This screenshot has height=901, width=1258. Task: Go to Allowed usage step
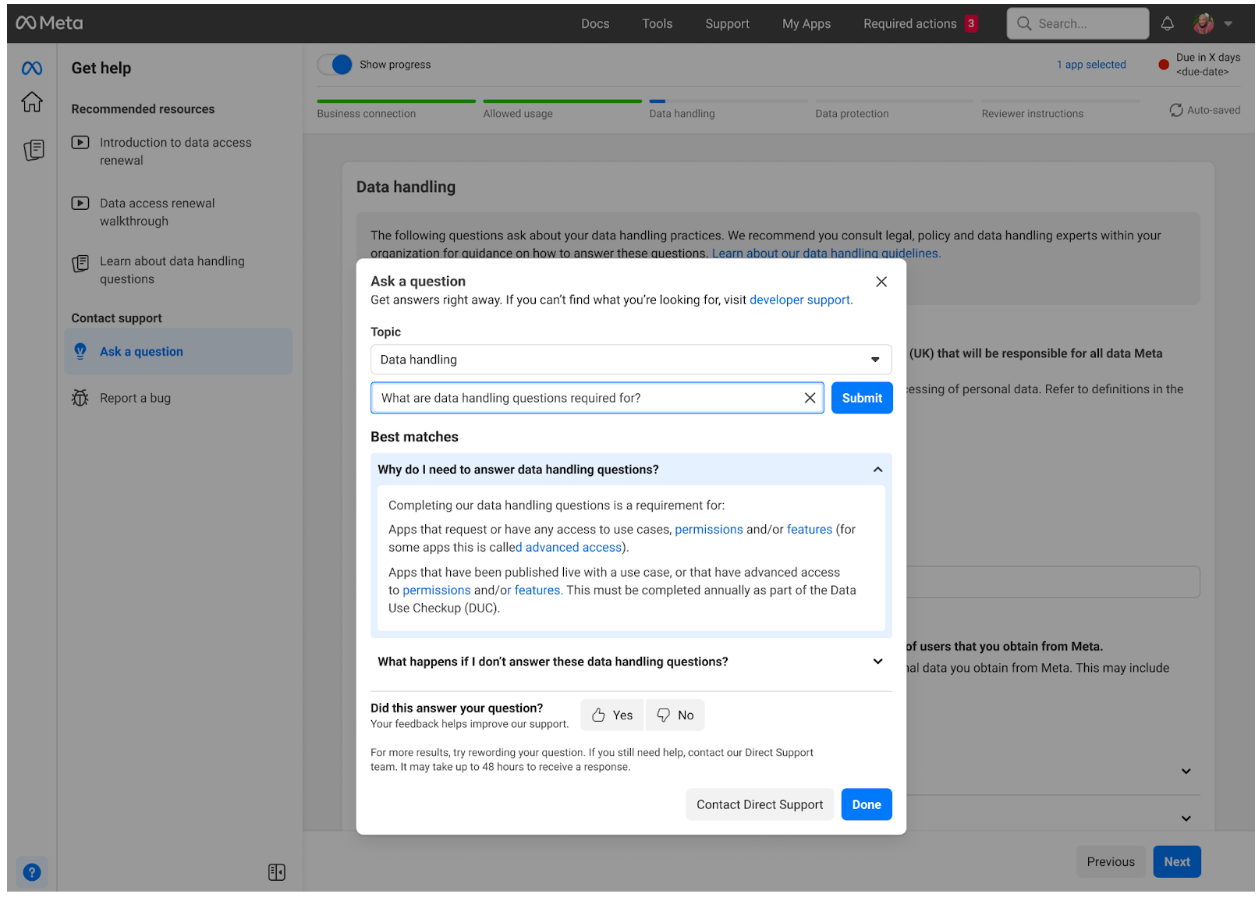click(x=518, y=114)
